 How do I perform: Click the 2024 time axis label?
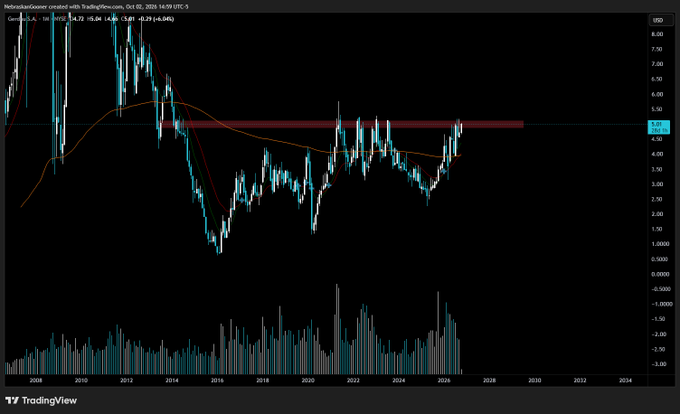pyautogui.click(x=399, y=381)
